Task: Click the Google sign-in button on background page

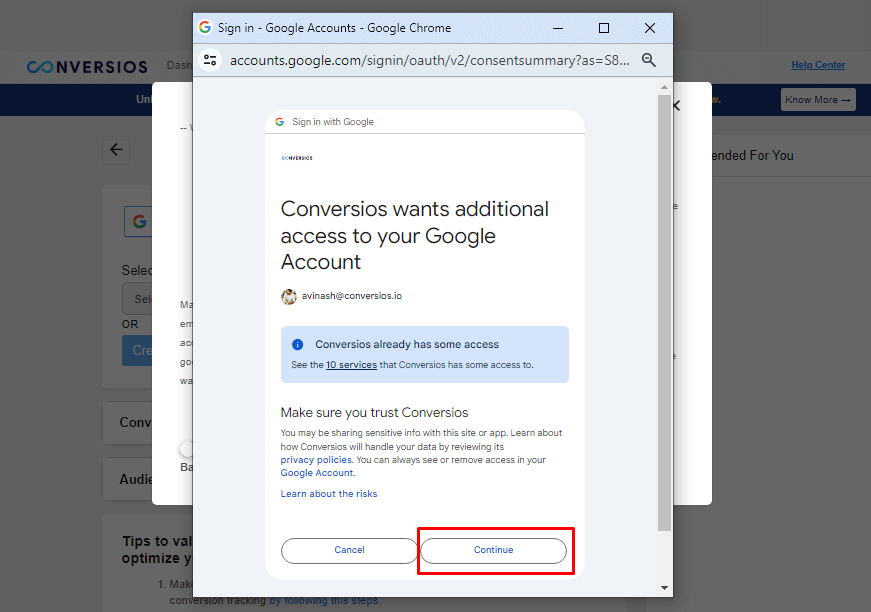Action: [x=138, y=222]
